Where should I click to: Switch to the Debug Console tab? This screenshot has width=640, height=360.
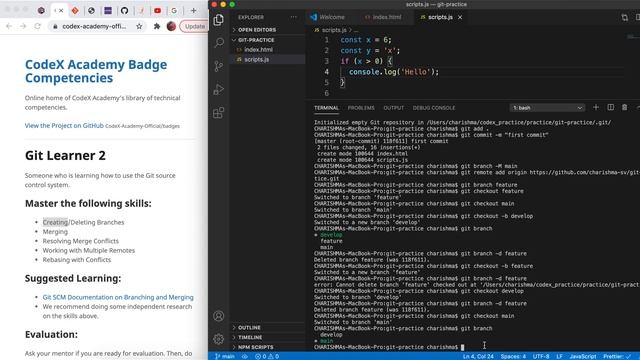click(x=433, y=108)
